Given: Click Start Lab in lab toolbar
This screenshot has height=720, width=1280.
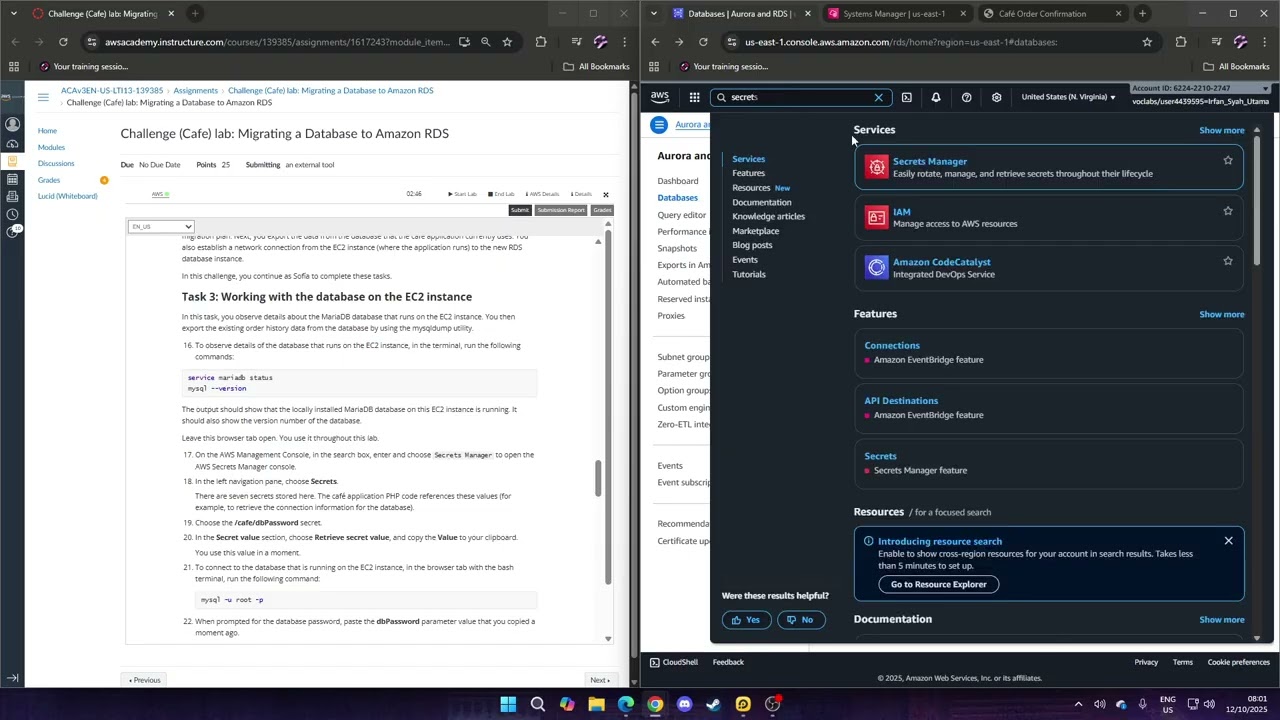Looking at the screenshot, I should (x=462, y=194).
